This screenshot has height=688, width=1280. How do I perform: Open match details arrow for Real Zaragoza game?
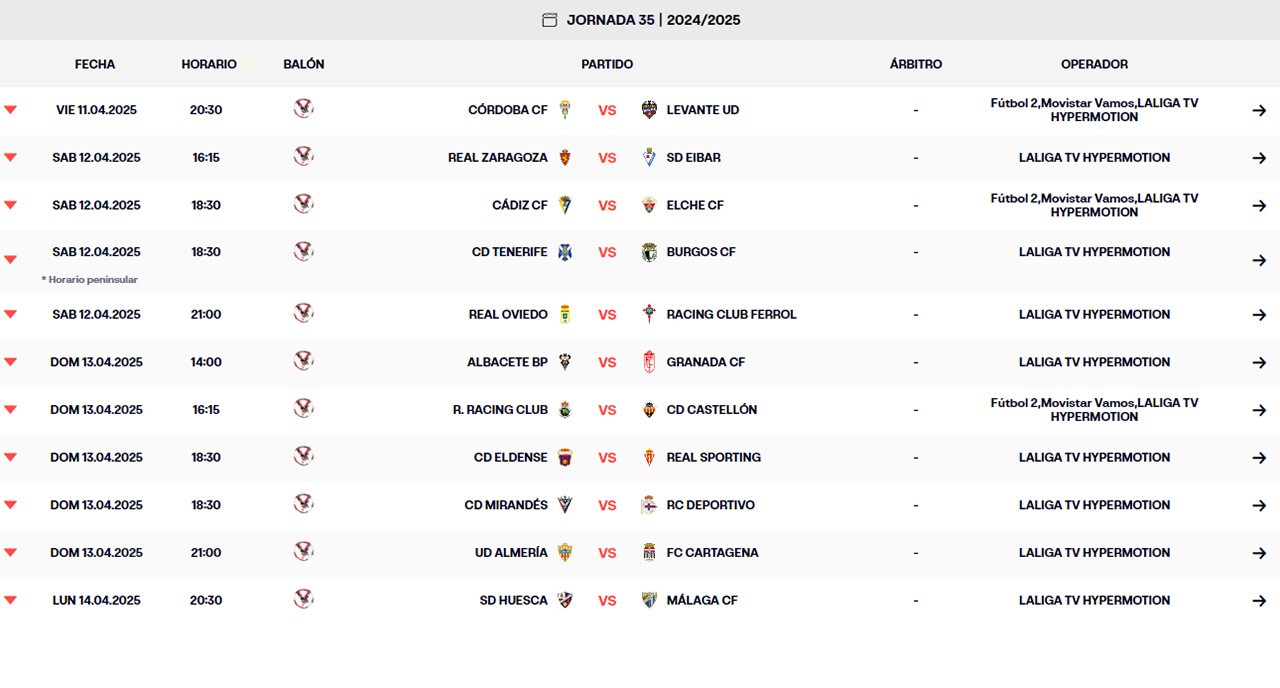[x=1259, y=158]
